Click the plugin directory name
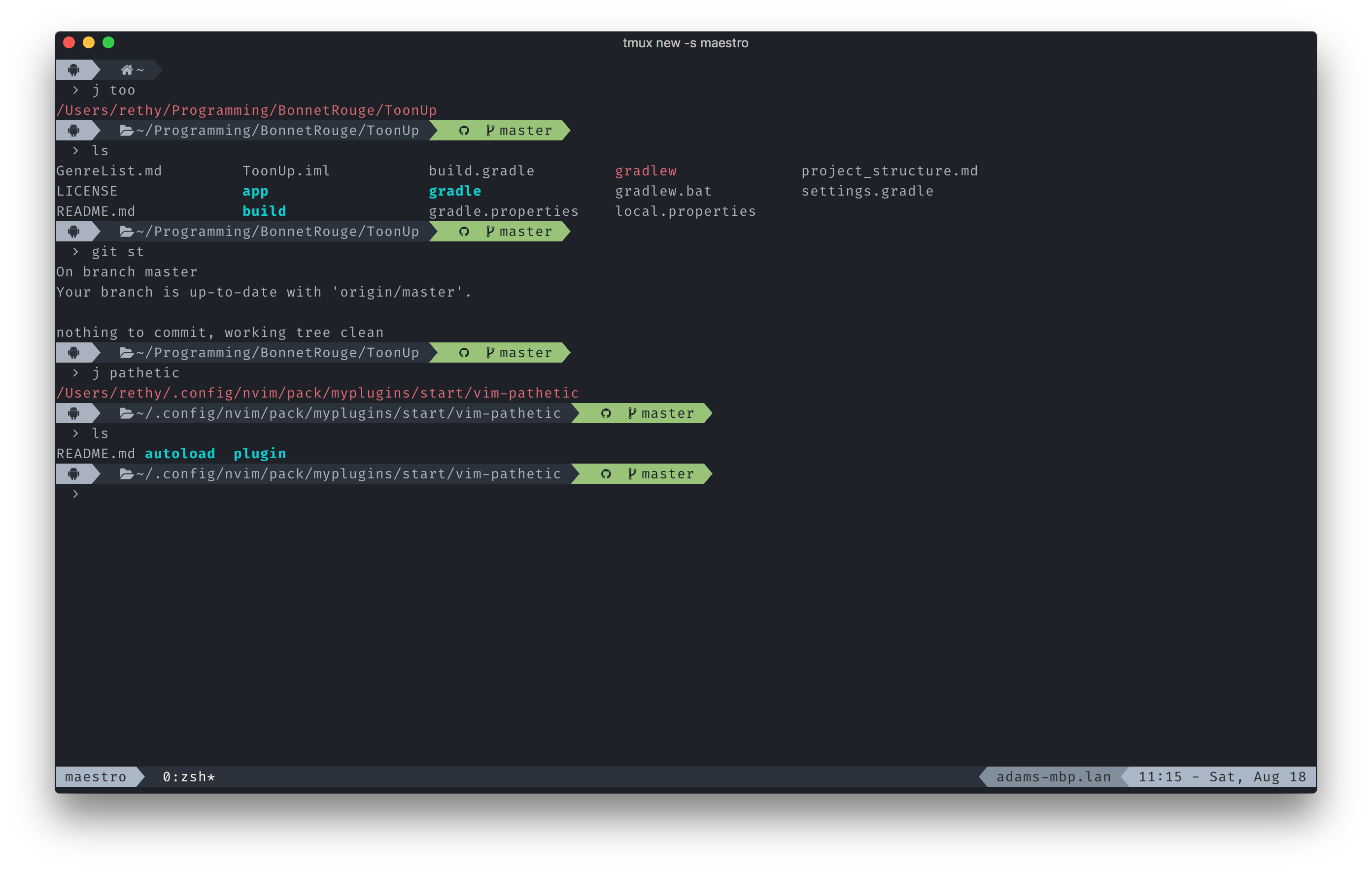The image size is (1372, 872). tap(260, 454)
